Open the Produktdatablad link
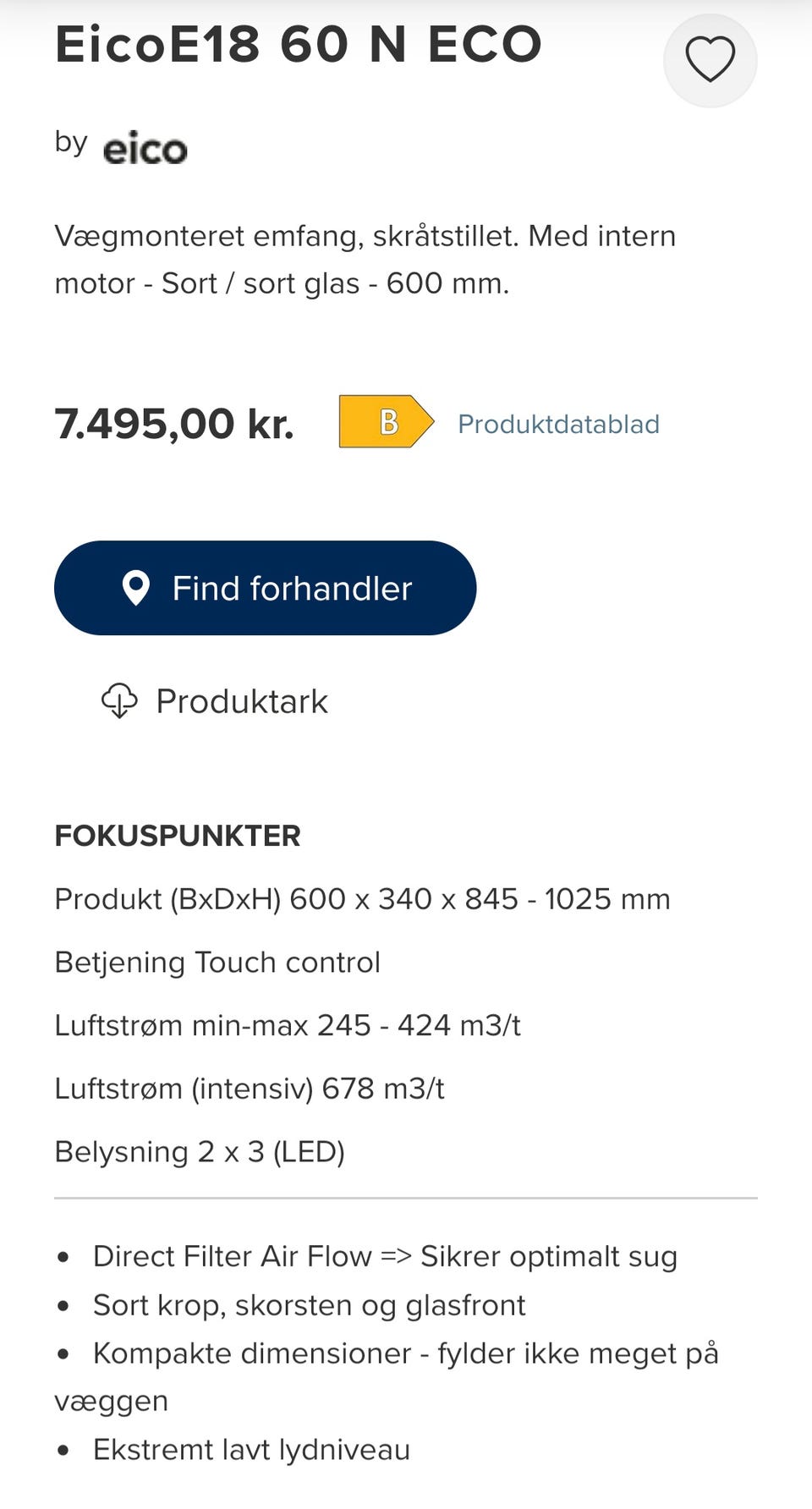 coord(558,424)
